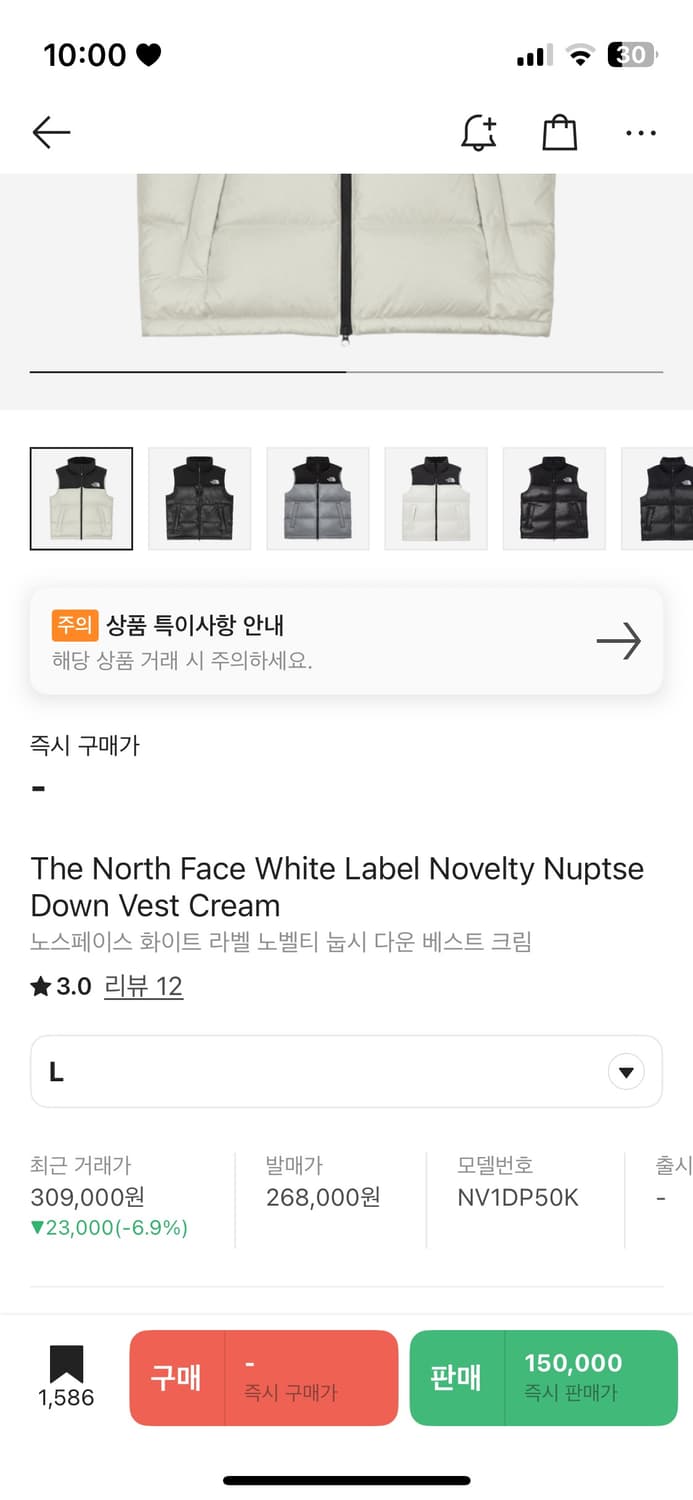Tap the arrow on product notice banner
This screenshot has height=1500, width=693.
coord(618,641)
